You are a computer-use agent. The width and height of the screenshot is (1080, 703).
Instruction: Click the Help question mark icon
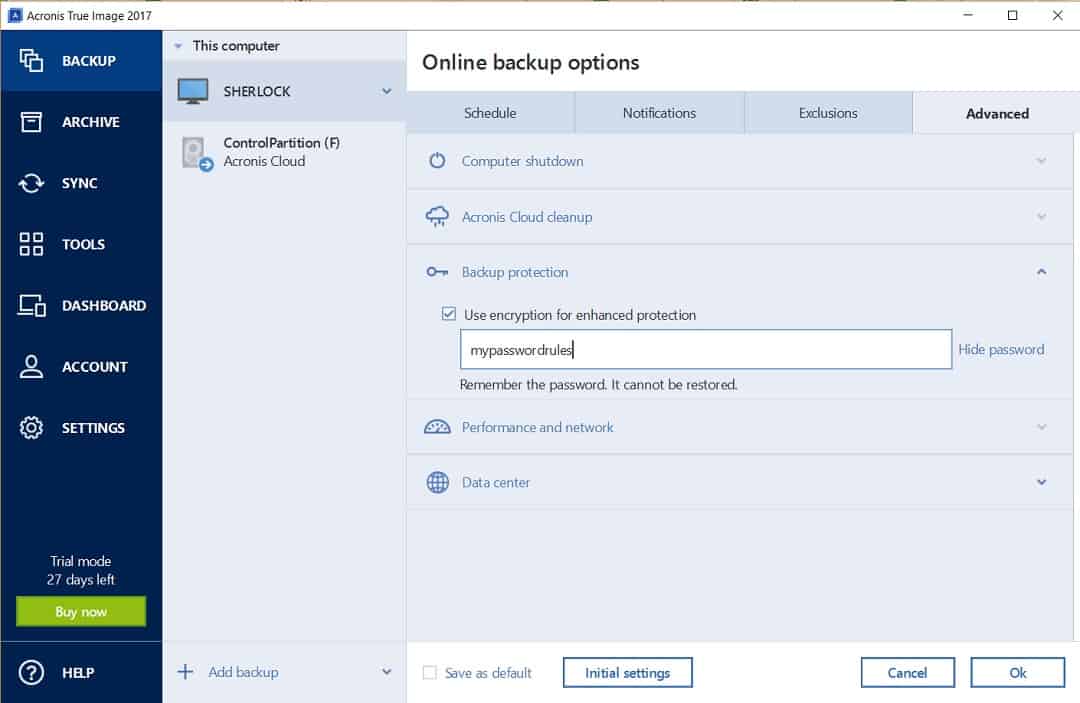click(31, 672)
